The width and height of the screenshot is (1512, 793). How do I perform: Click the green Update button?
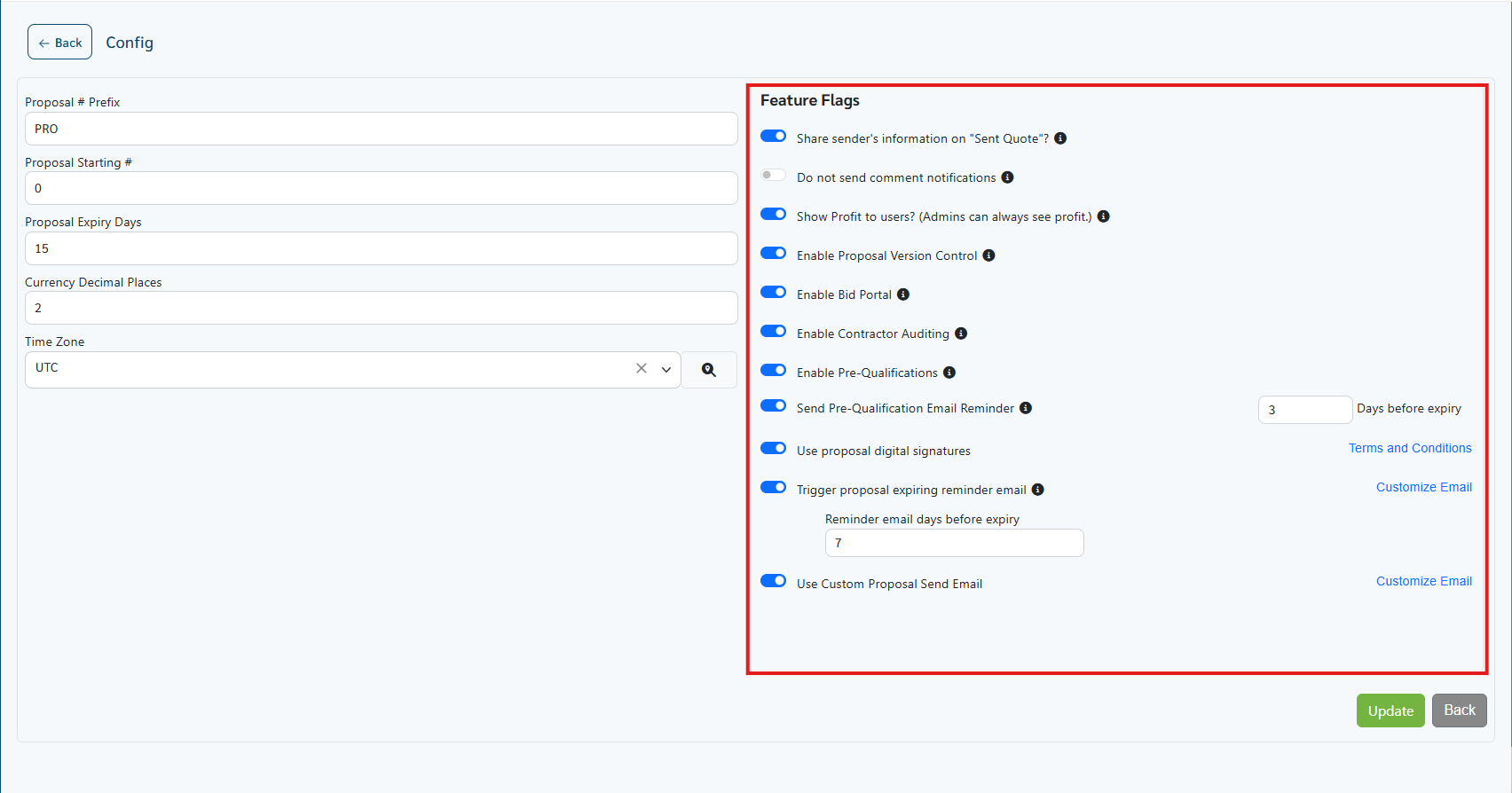pyautogui.click(x=1390, y=711)
